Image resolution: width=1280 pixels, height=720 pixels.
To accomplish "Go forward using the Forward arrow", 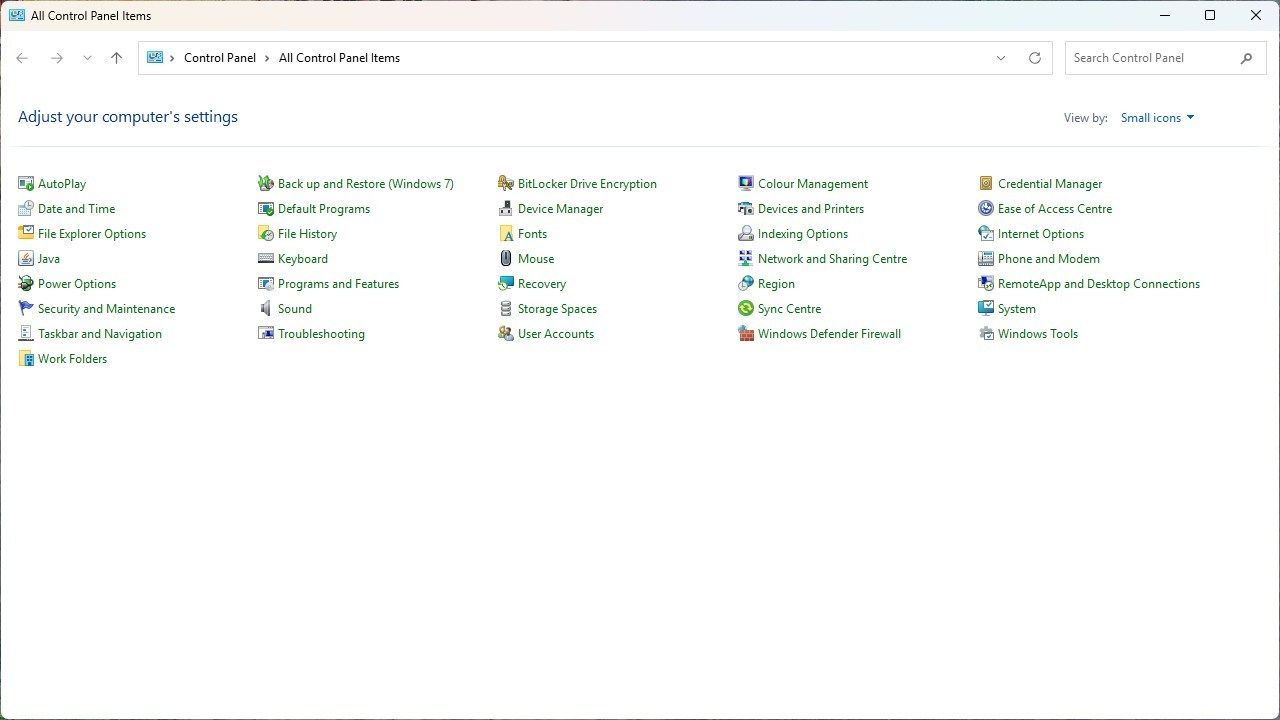I will pyautogui.click(x=57, y=58).
